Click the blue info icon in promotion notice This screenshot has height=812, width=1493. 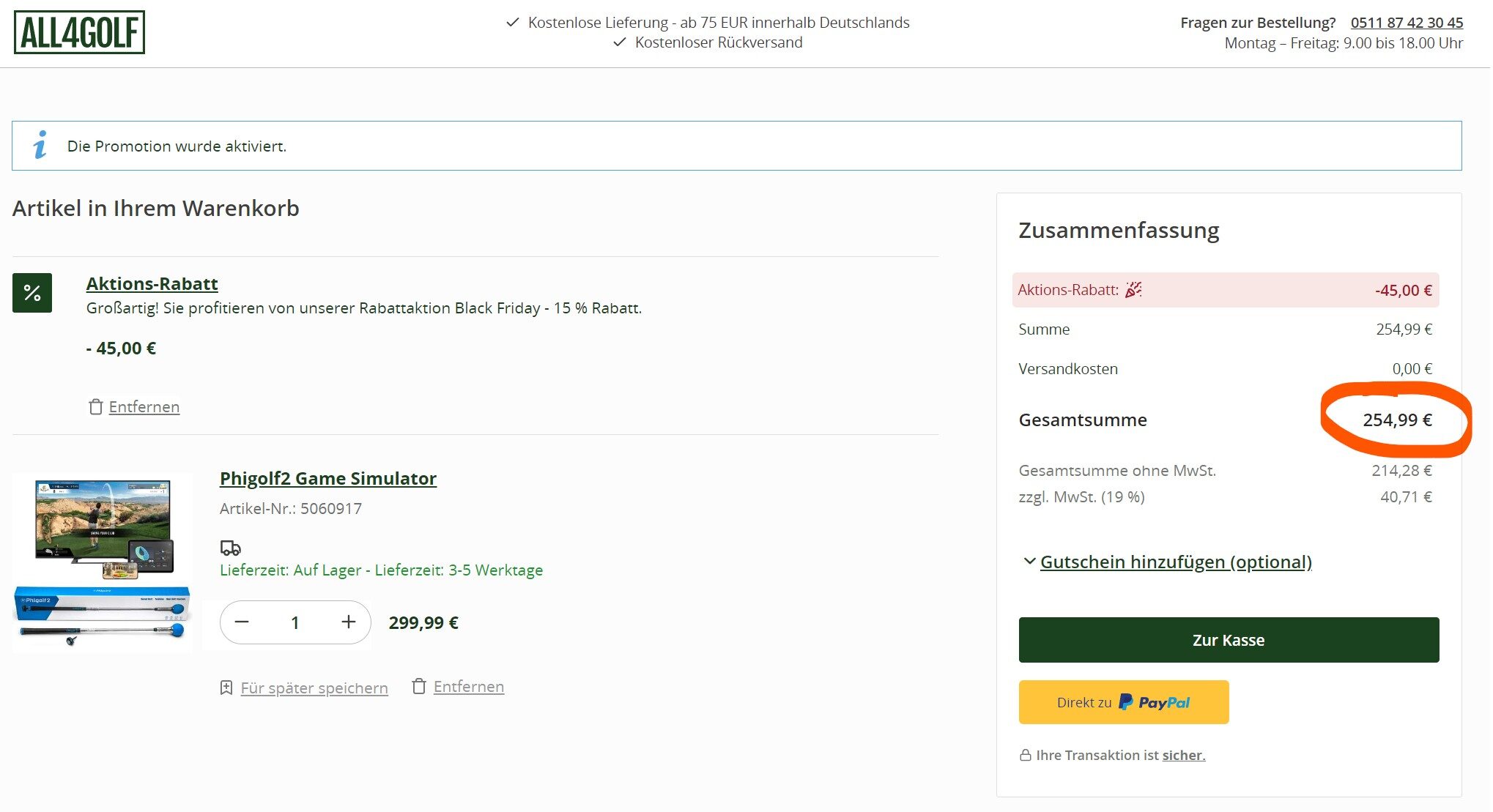(40, 145)
